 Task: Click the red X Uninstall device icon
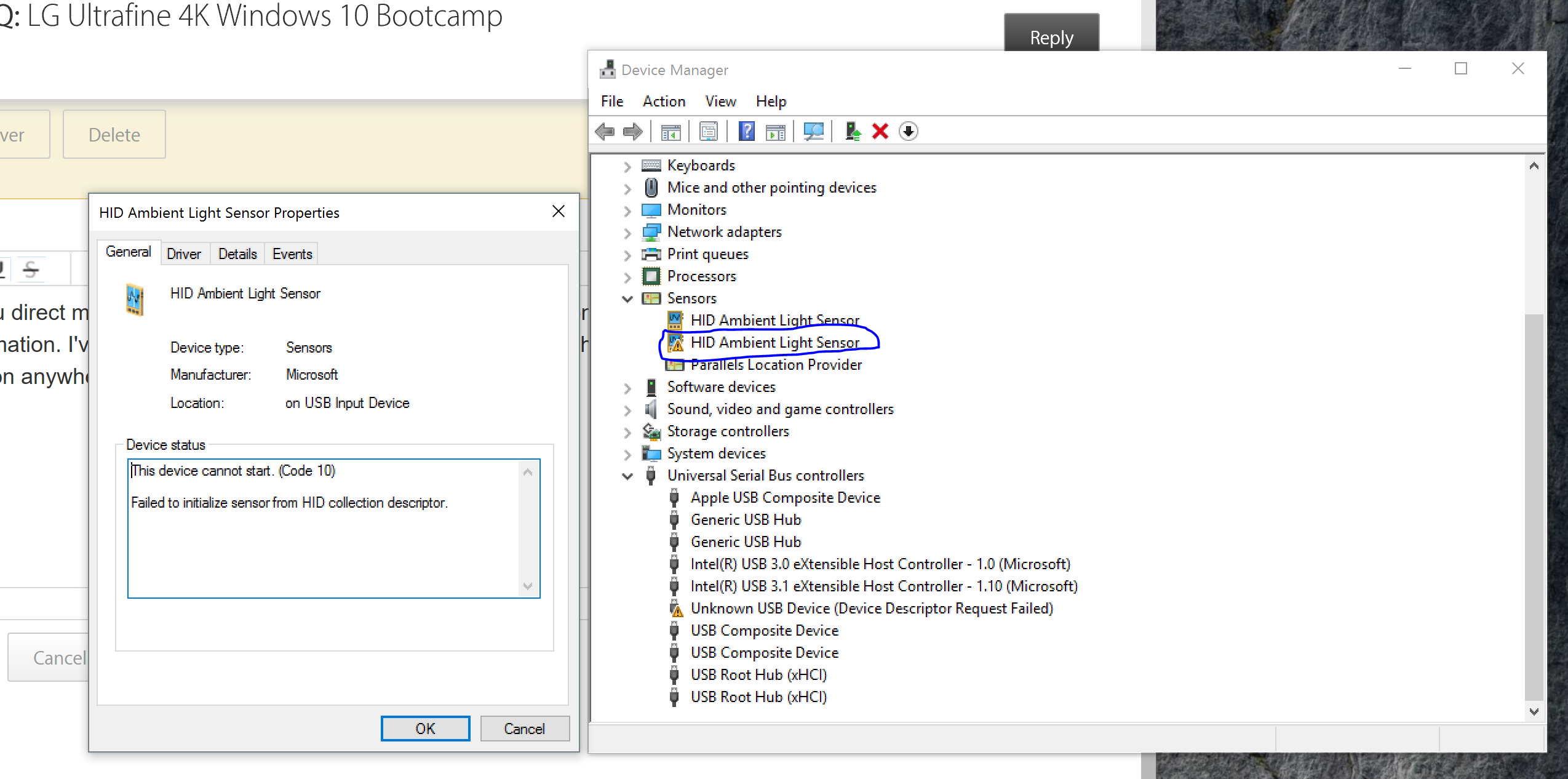coord(880,131)
